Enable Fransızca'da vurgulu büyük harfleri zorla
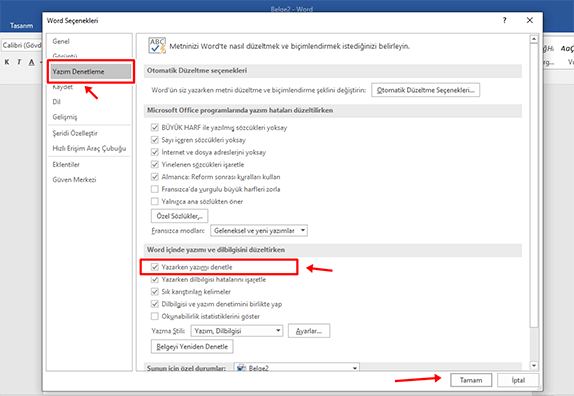This screenshot has width=574, height=396. click(155, 189)
